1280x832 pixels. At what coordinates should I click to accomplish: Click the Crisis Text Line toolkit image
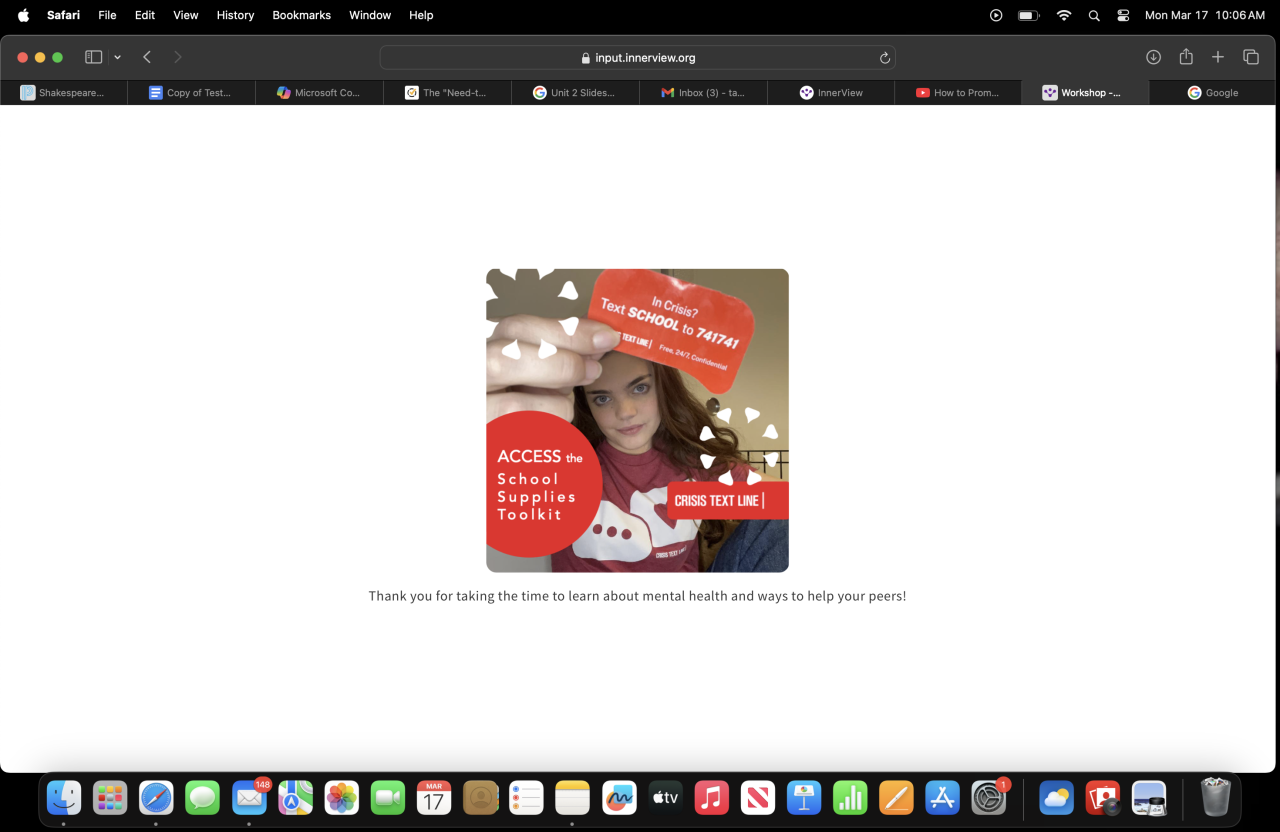click(637, 420)
